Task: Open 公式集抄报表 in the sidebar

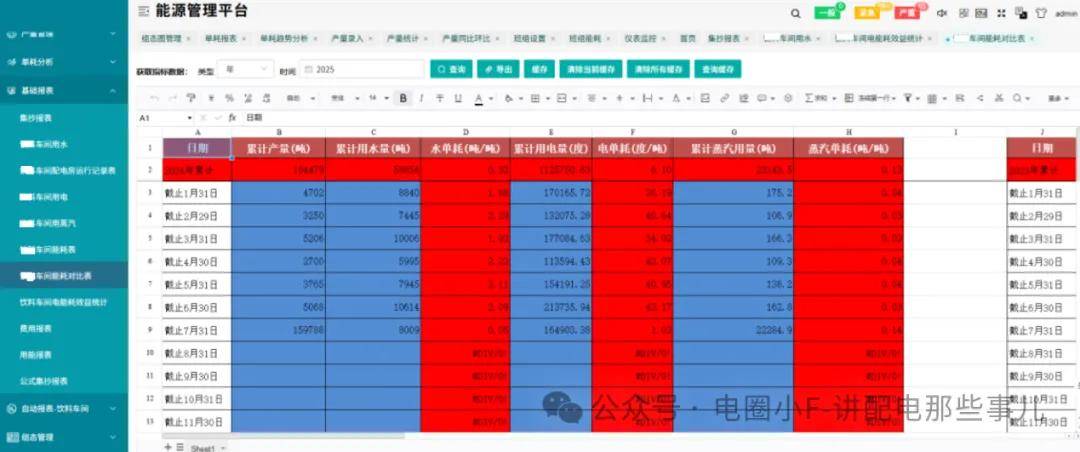Action: (x=44, y=381)
